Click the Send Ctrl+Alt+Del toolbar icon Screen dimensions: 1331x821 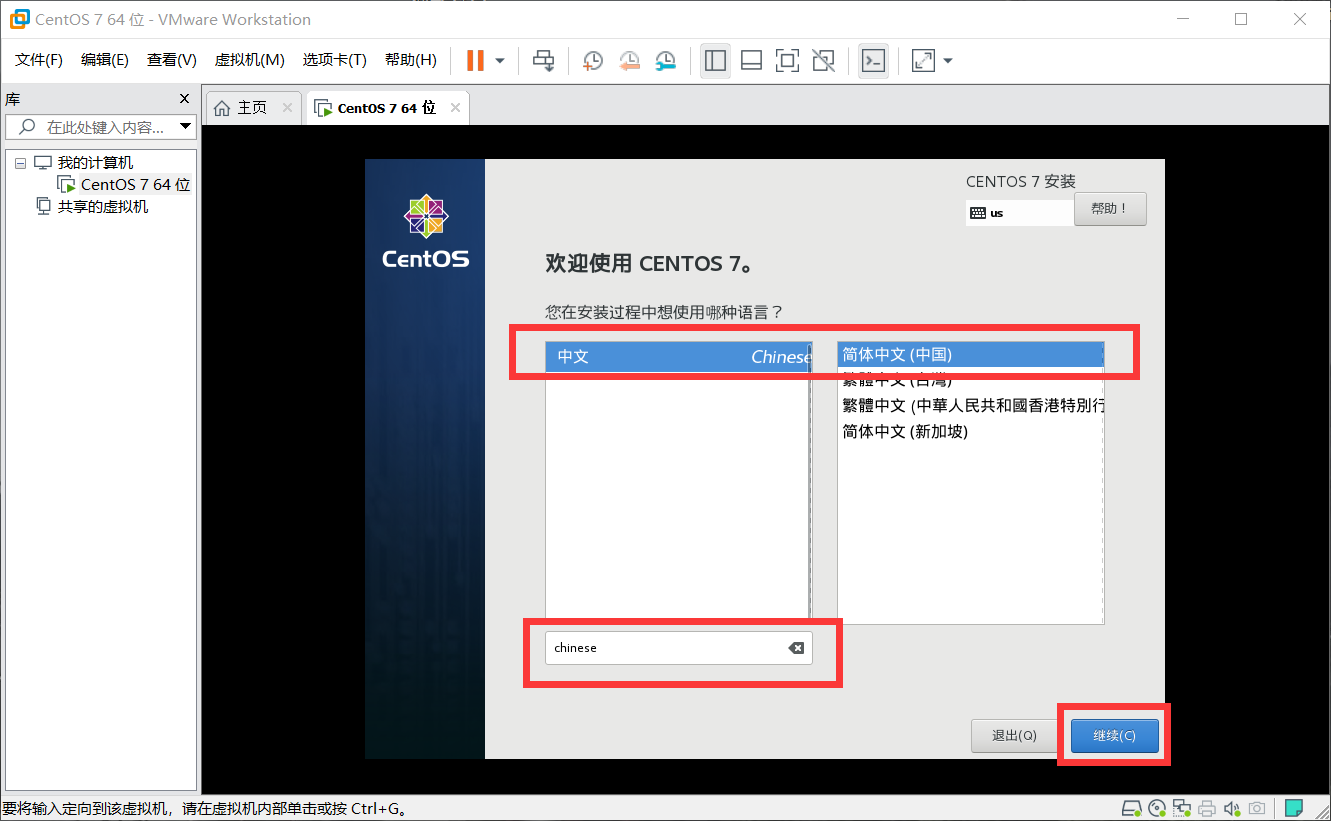(x=543, y=61)
